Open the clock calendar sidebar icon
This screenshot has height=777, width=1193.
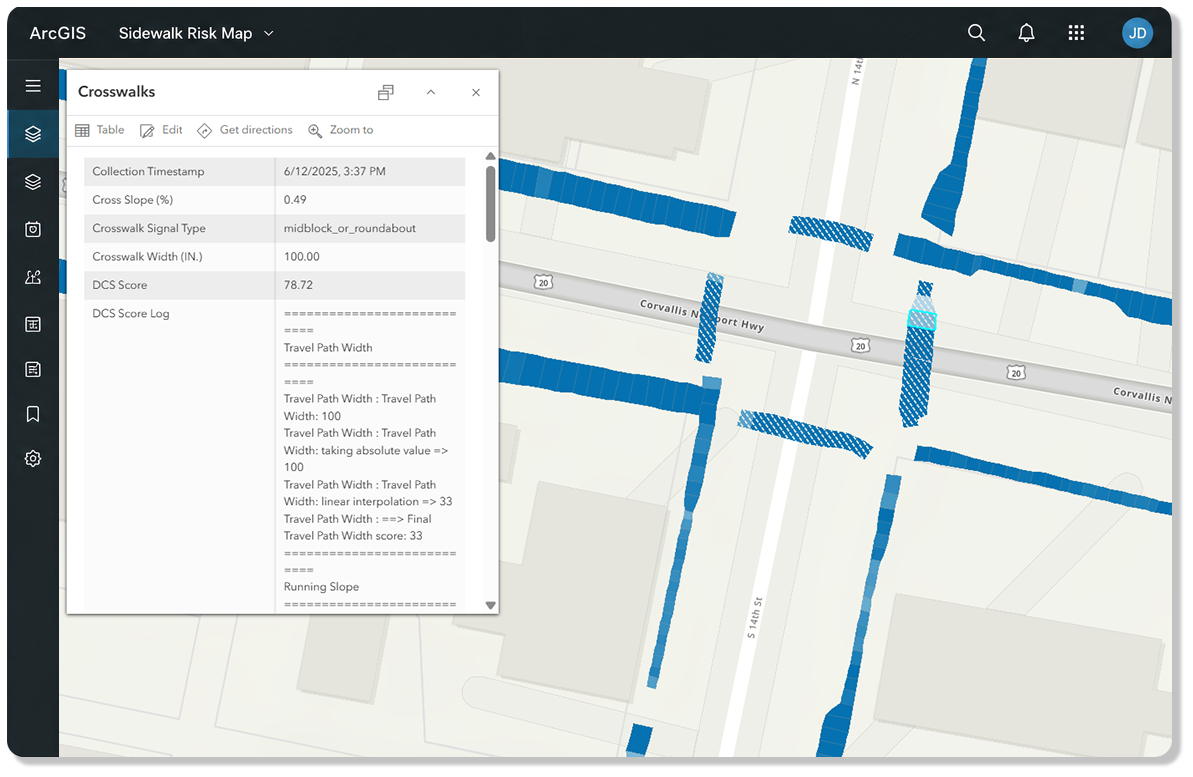click(x=33, y=229)
